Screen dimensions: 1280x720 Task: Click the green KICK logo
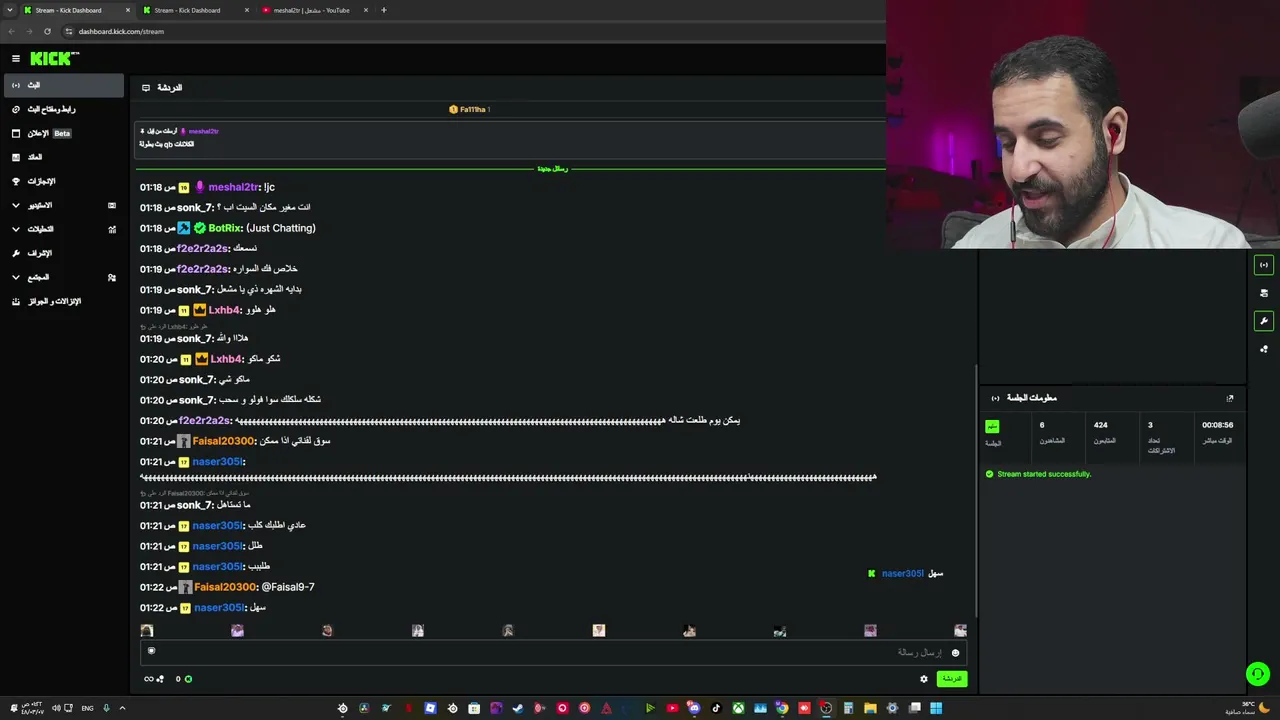54,59
